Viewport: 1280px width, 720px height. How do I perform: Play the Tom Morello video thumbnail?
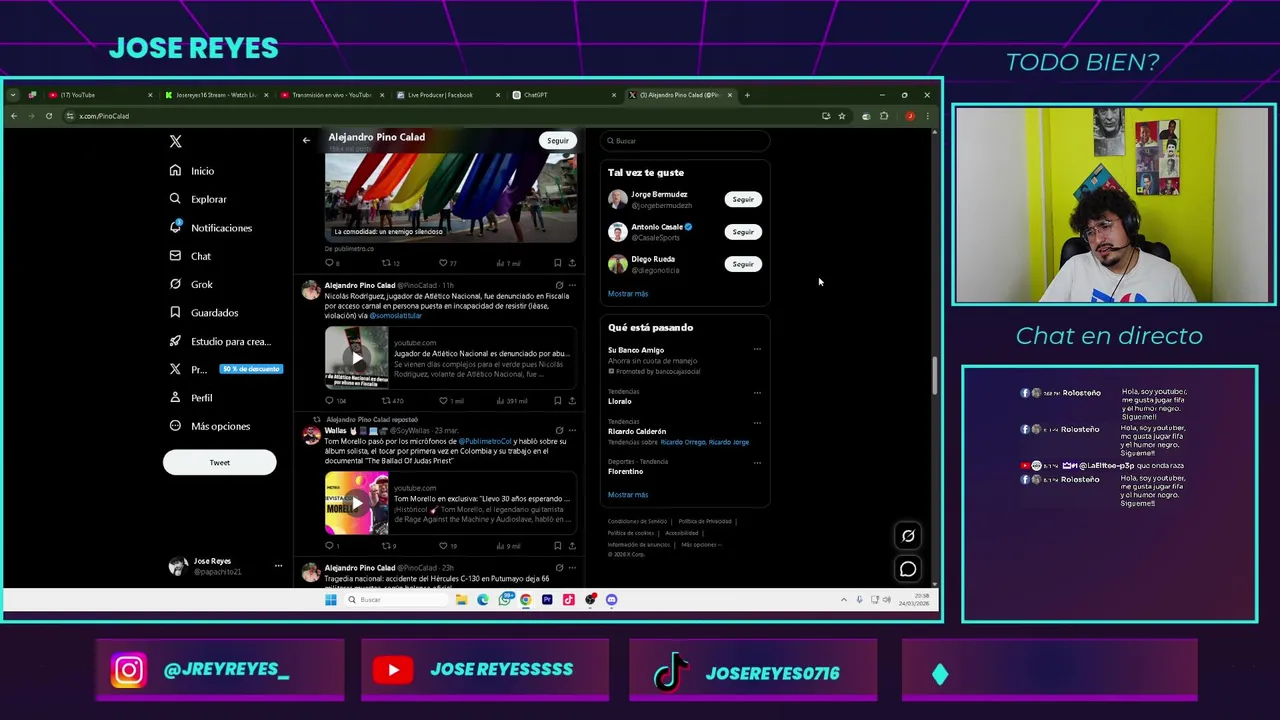click(356, 503)
